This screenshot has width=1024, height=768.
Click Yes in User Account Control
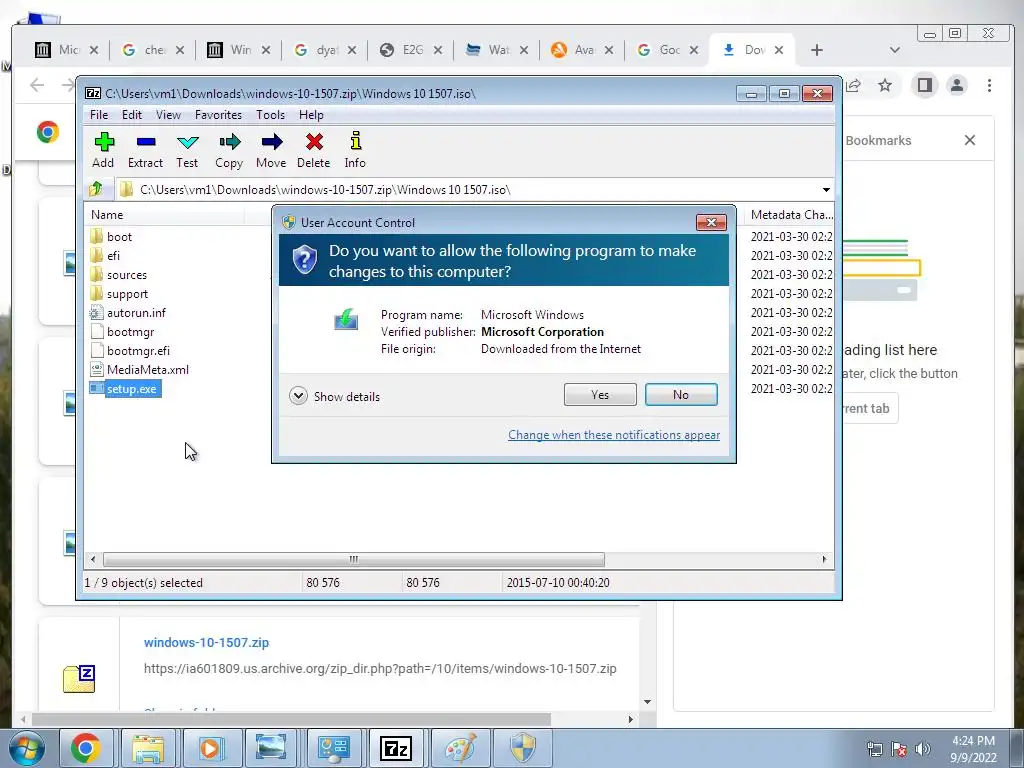point(600,394)
